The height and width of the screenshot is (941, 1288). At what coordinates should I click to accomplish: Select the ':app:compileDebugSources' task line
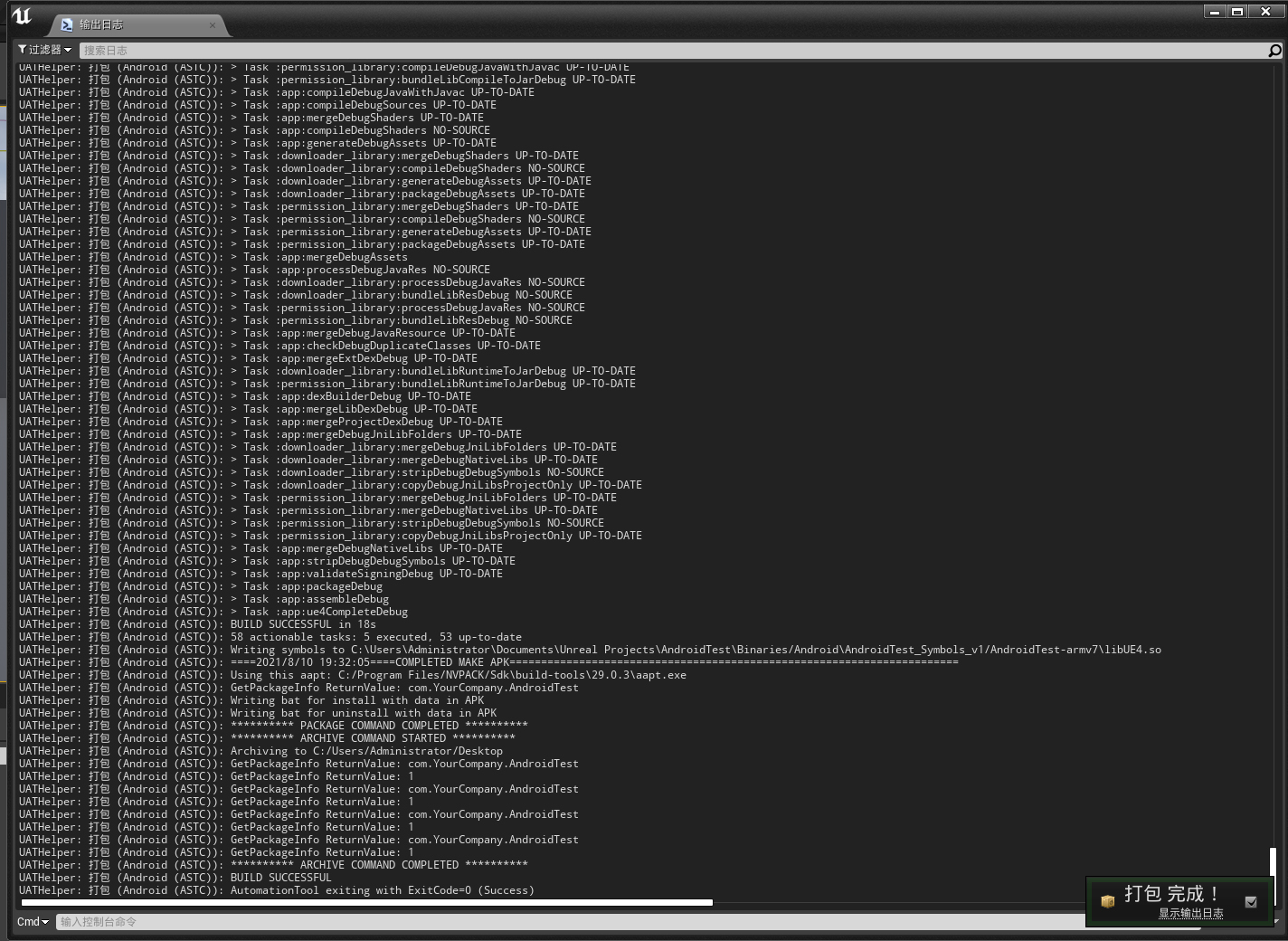(x=258, y=105)
